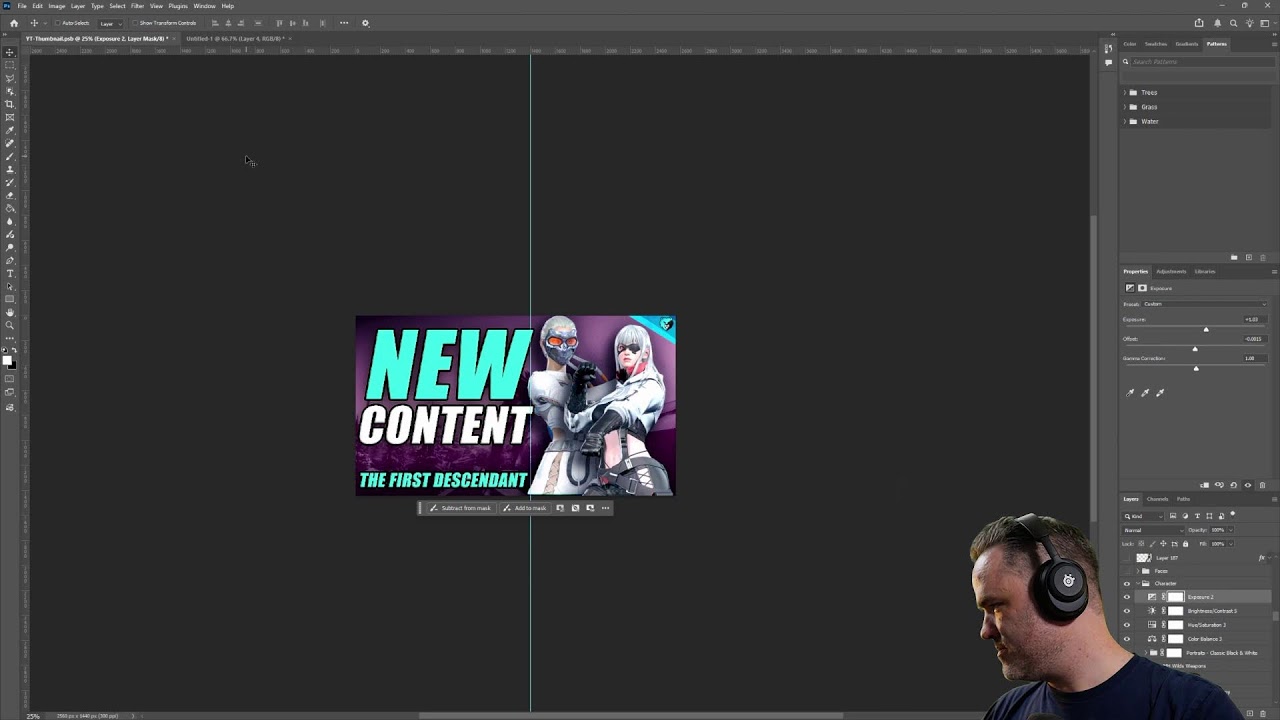Hide the Hue/Saturation layer
Image resolution: width=1280 pixels, height=720 pixels.
(1127, 625)
